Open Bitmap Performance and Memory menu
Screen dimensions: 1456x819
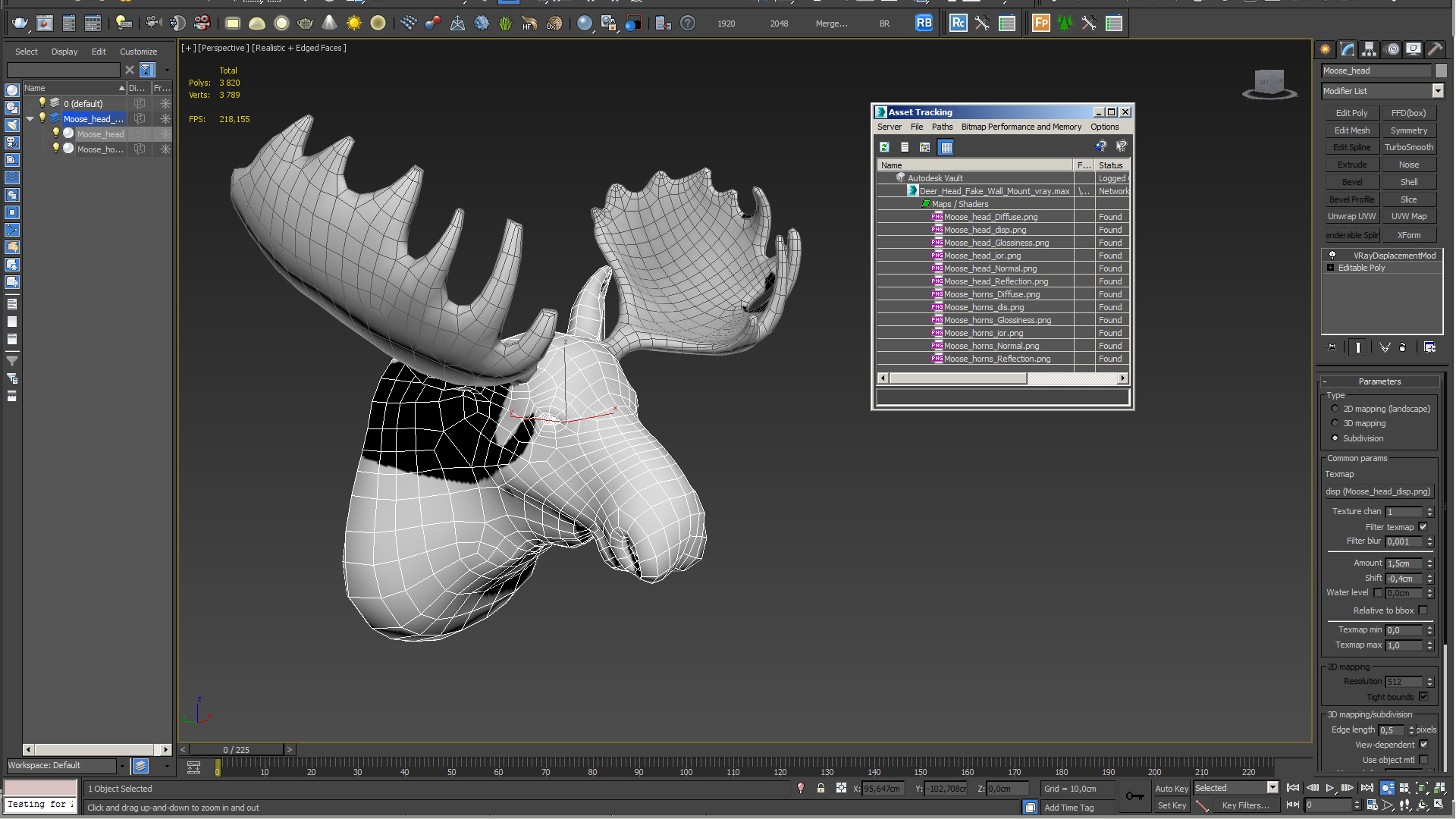point(1021,127)
